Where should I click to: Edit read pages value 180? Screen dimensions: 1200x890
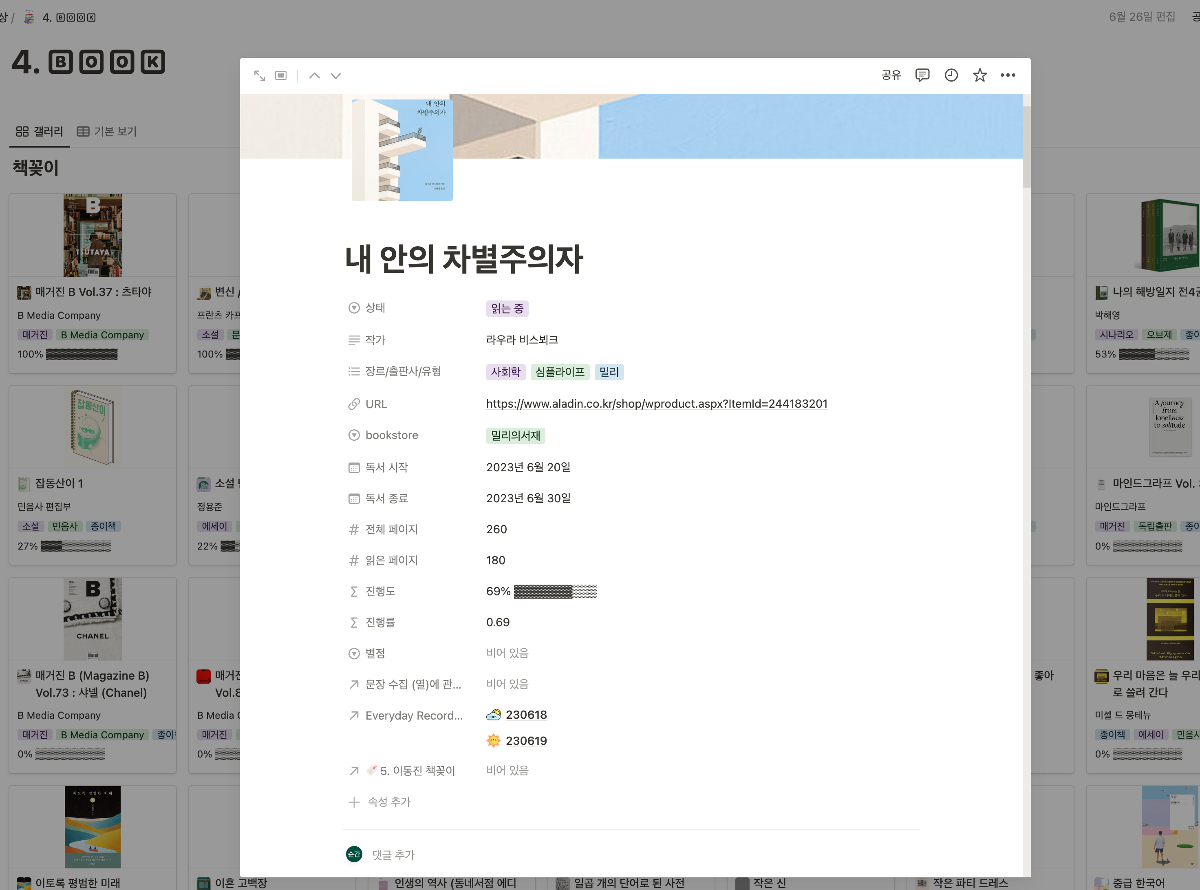[496, 560]
